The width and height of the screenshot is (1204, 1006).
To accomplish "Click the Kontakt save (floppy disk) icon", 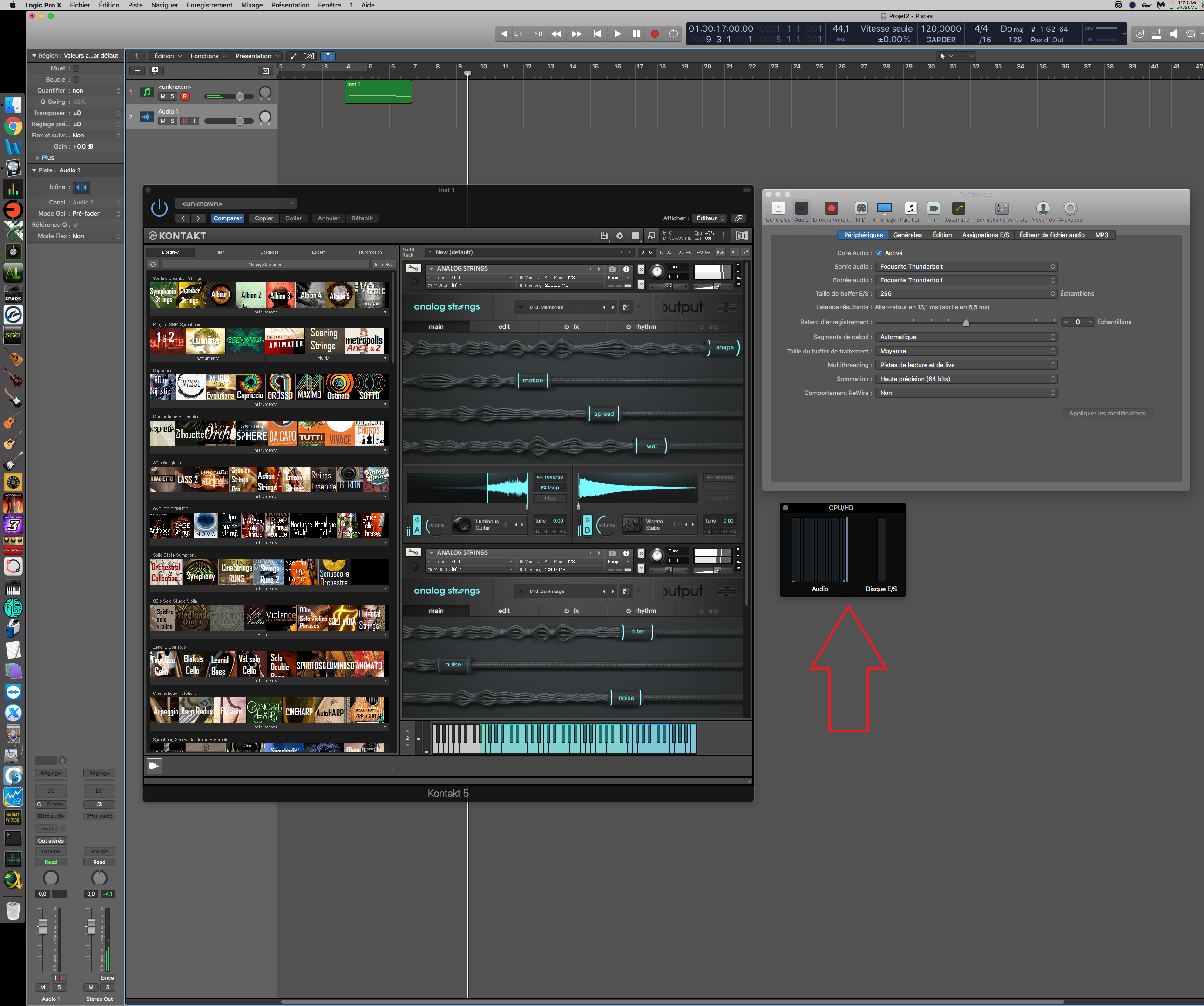I will 604,236.
